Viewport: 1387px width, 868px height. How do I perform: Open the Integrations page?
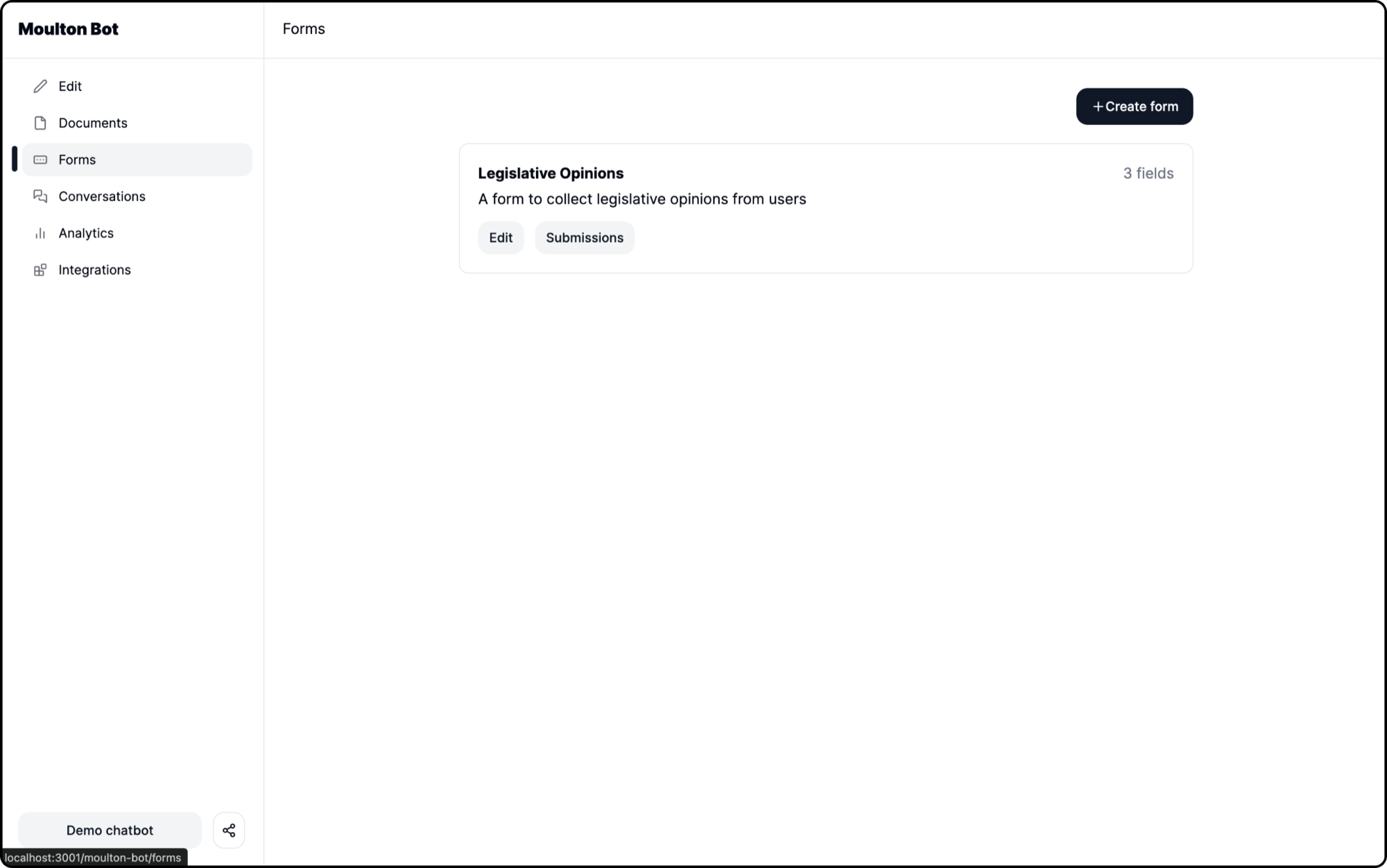[94, 270]
